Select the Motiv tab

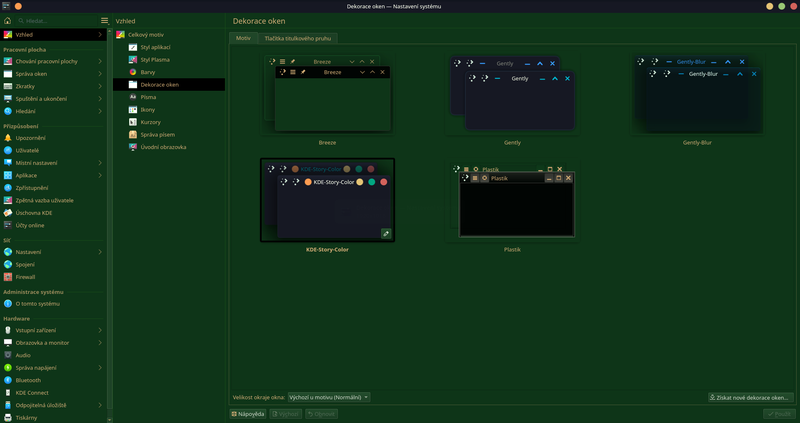tap(243, 38)
